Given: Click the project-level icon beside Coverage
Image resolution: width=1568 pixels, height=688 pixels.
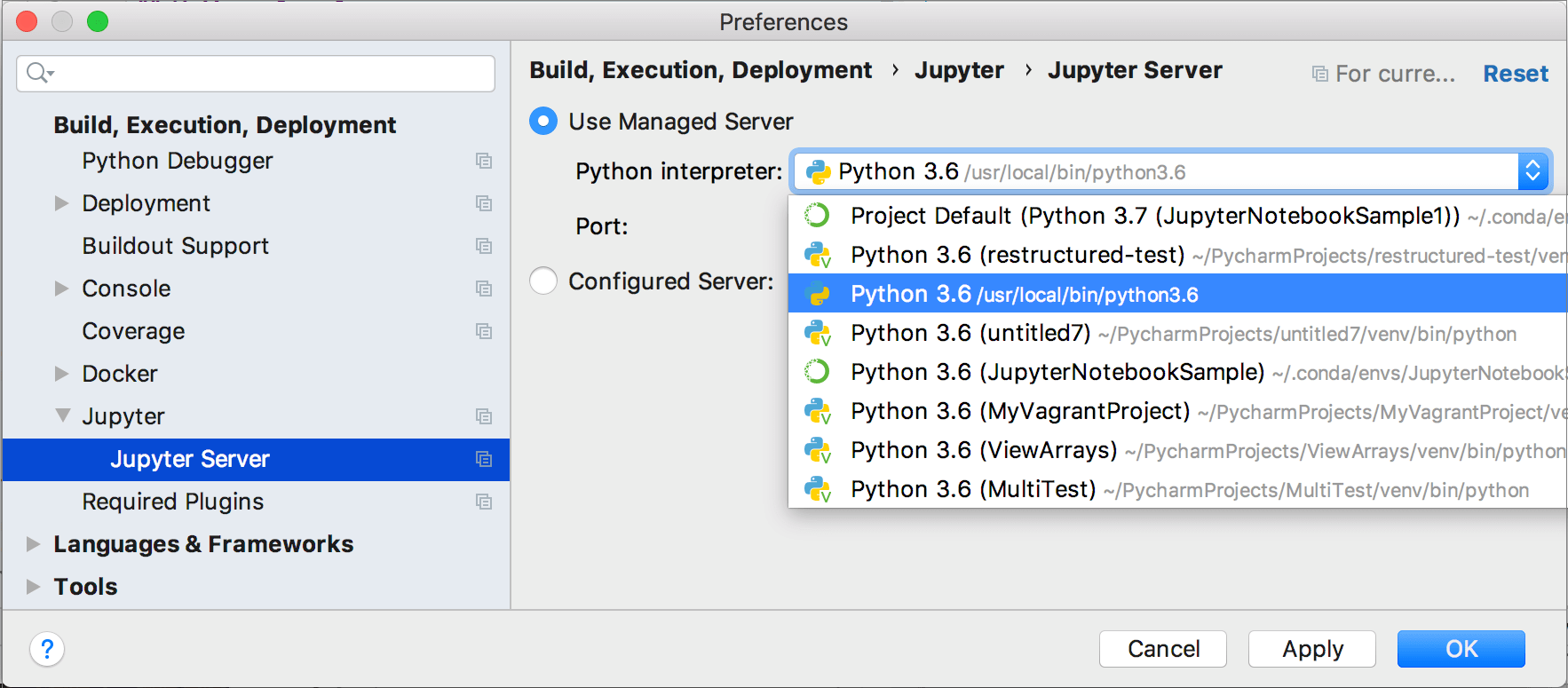Looking at the screenshot, I should click(x=484, y=331).
